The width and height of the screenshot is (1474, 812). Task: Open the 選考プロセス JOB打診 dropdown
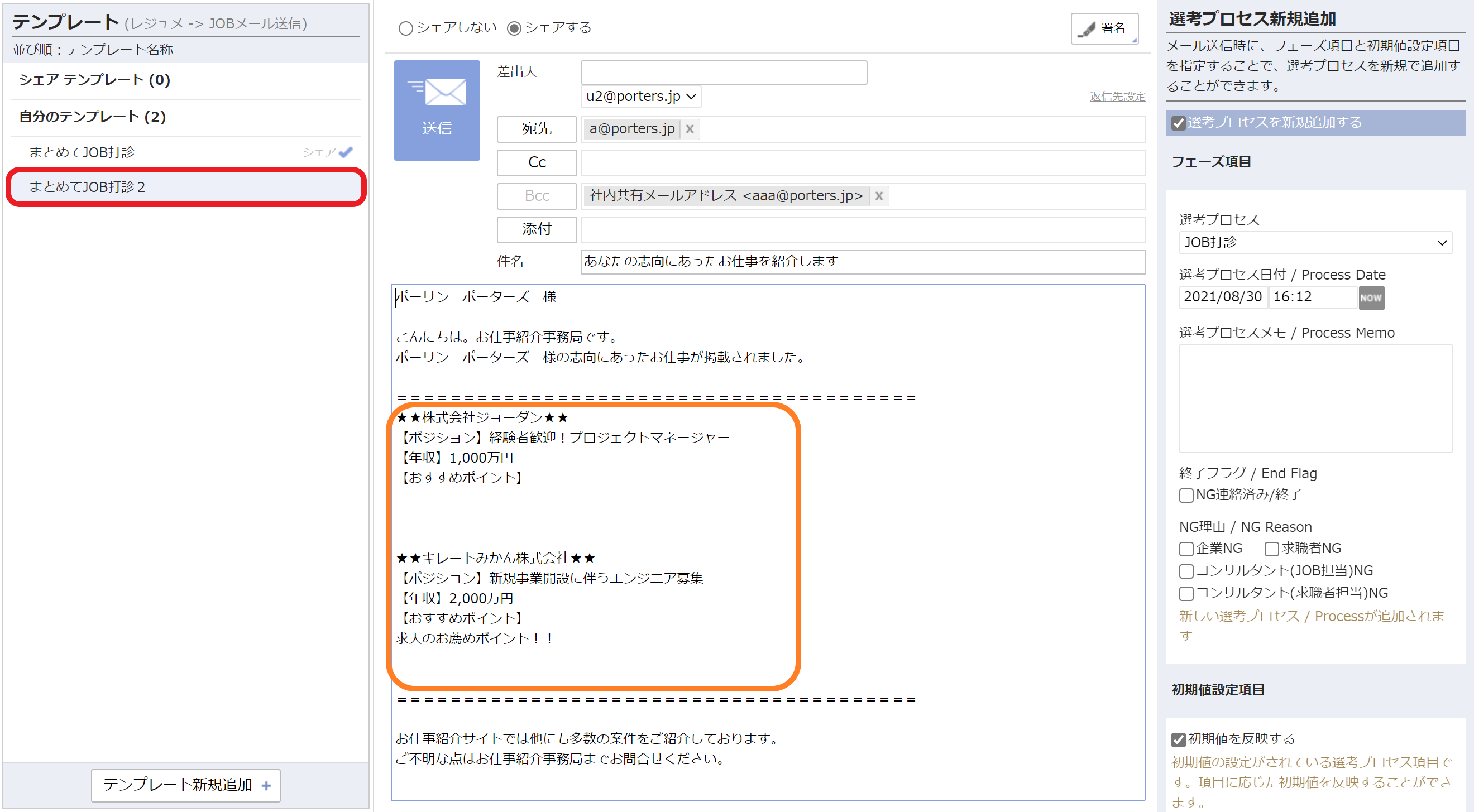click(x=1314, y=242)
